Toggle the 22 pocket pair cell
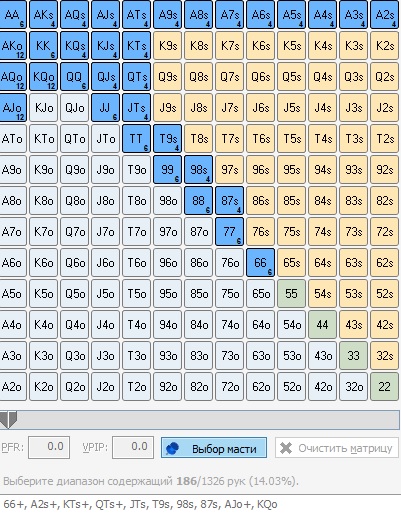The height and width of the screenshot is (519, 401). point(384,387)
